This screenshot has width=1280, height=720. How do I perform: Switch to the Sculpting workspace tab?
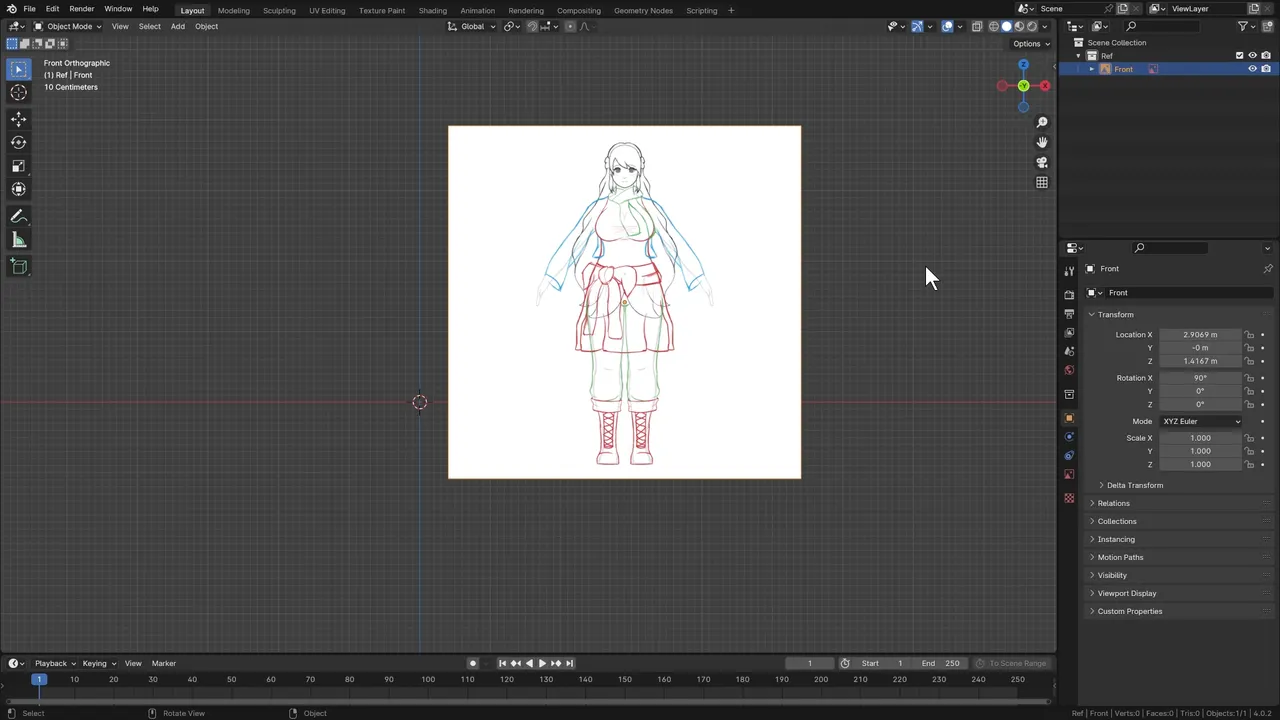(279, 10)
